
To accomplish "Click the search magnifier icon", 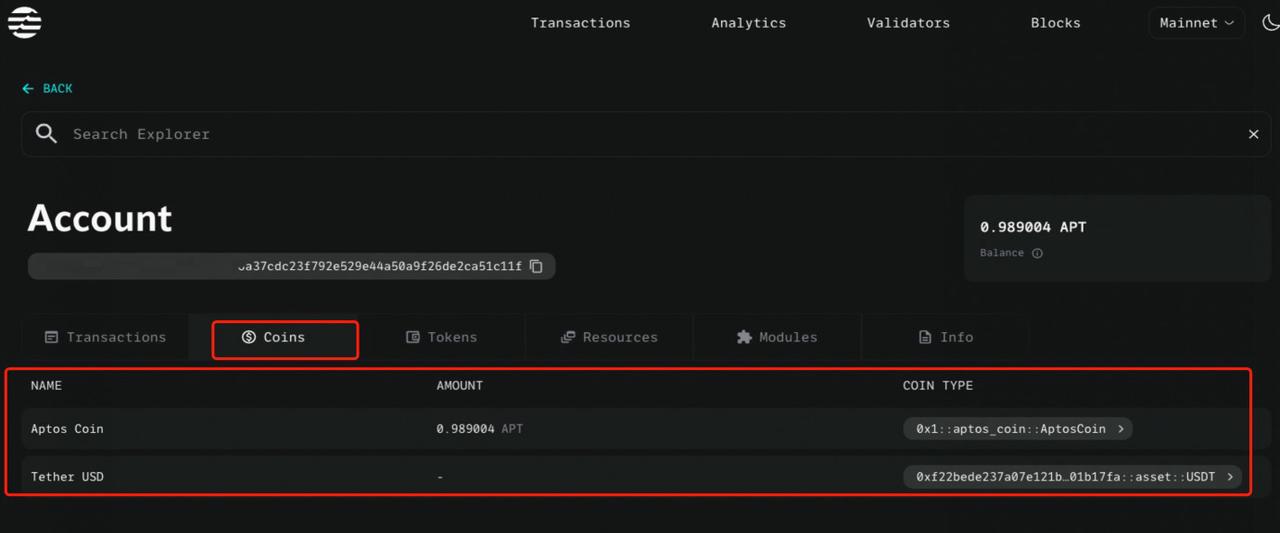I will pos(46,134).
